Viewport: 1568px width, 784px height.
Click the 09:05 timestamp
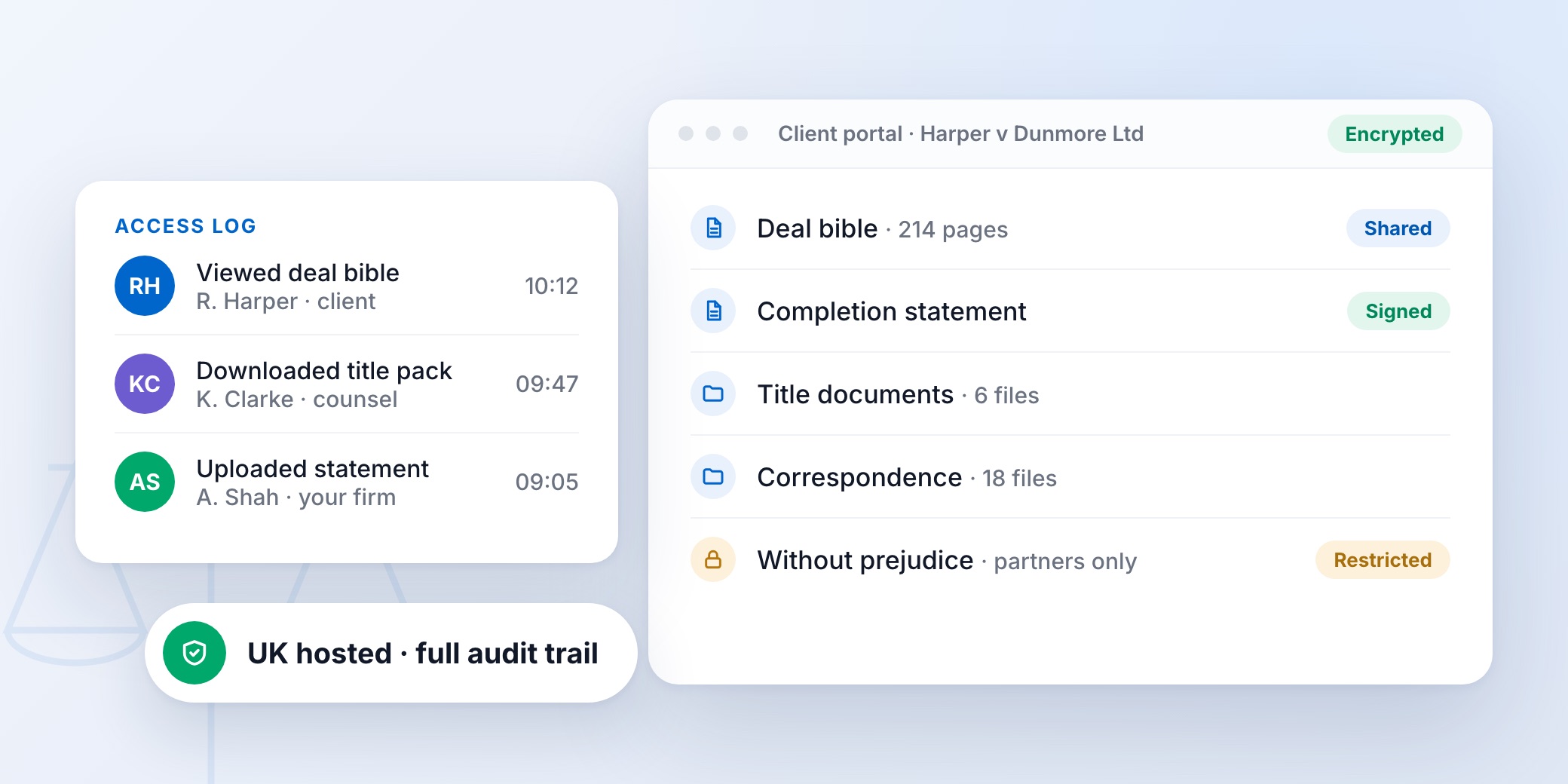coord(547,482)
